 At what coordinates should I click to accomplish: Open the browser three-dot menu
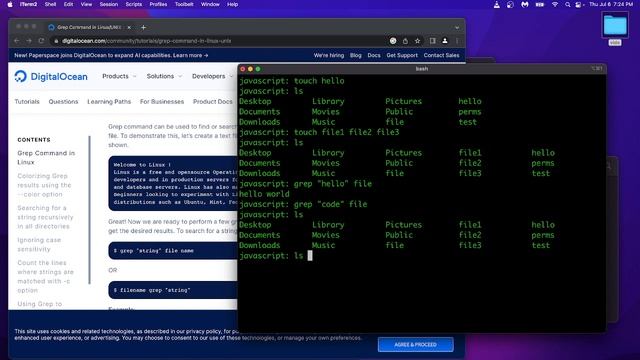pyautogui.click(x=457, y=41)
